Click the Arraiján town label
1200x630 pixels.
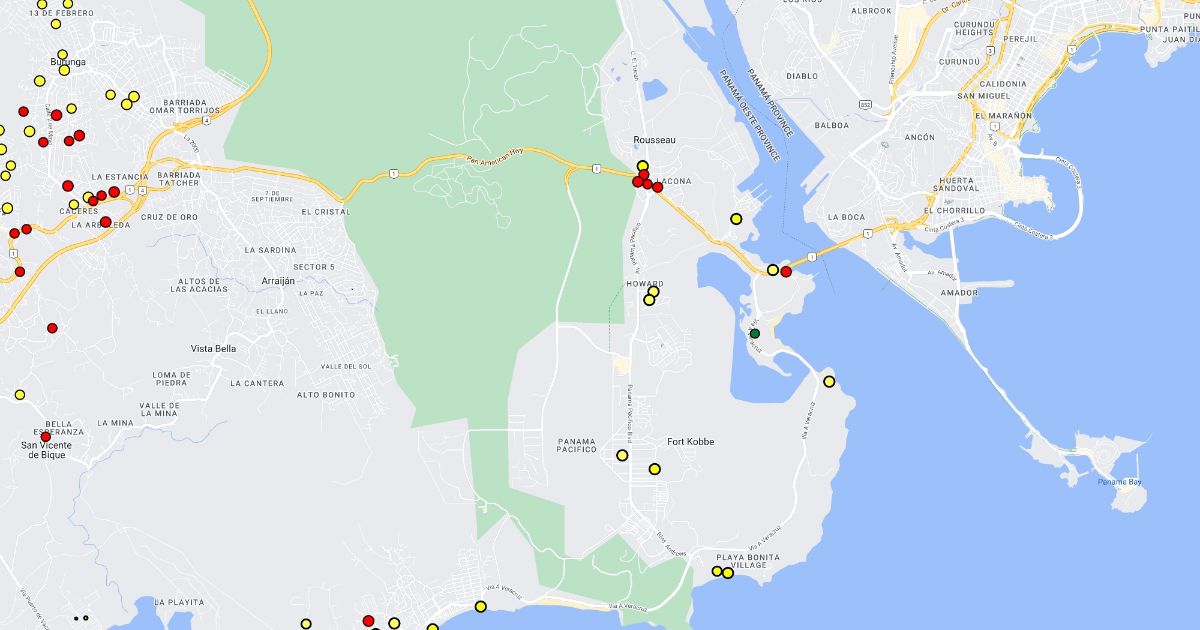pos(278,282)
